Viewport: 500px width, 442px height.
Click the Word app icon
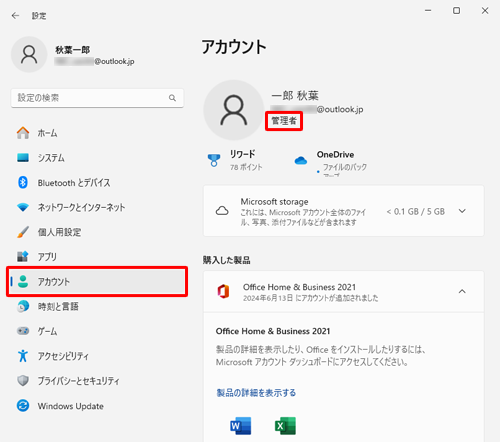[240, 426]
